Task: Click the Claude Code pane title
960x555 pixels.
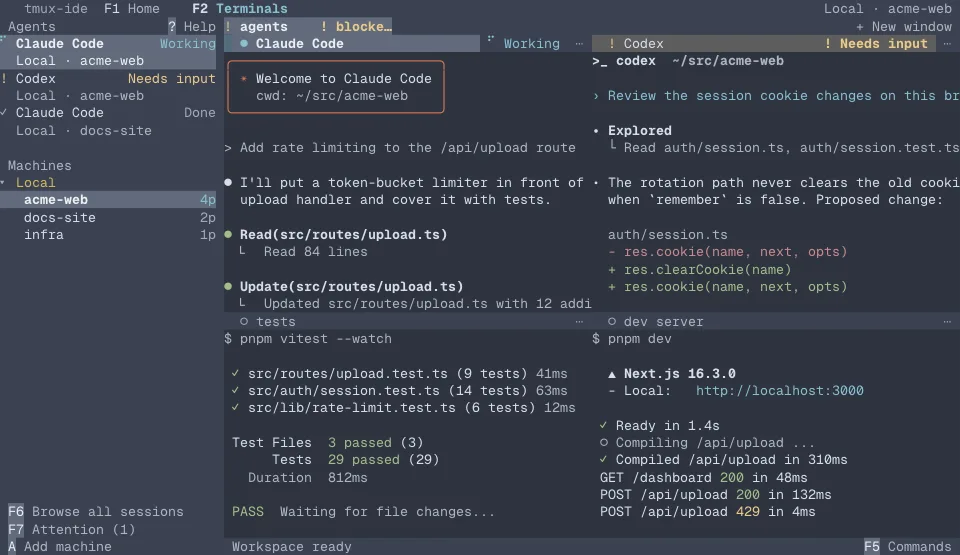Action: [x=299, y=43]
